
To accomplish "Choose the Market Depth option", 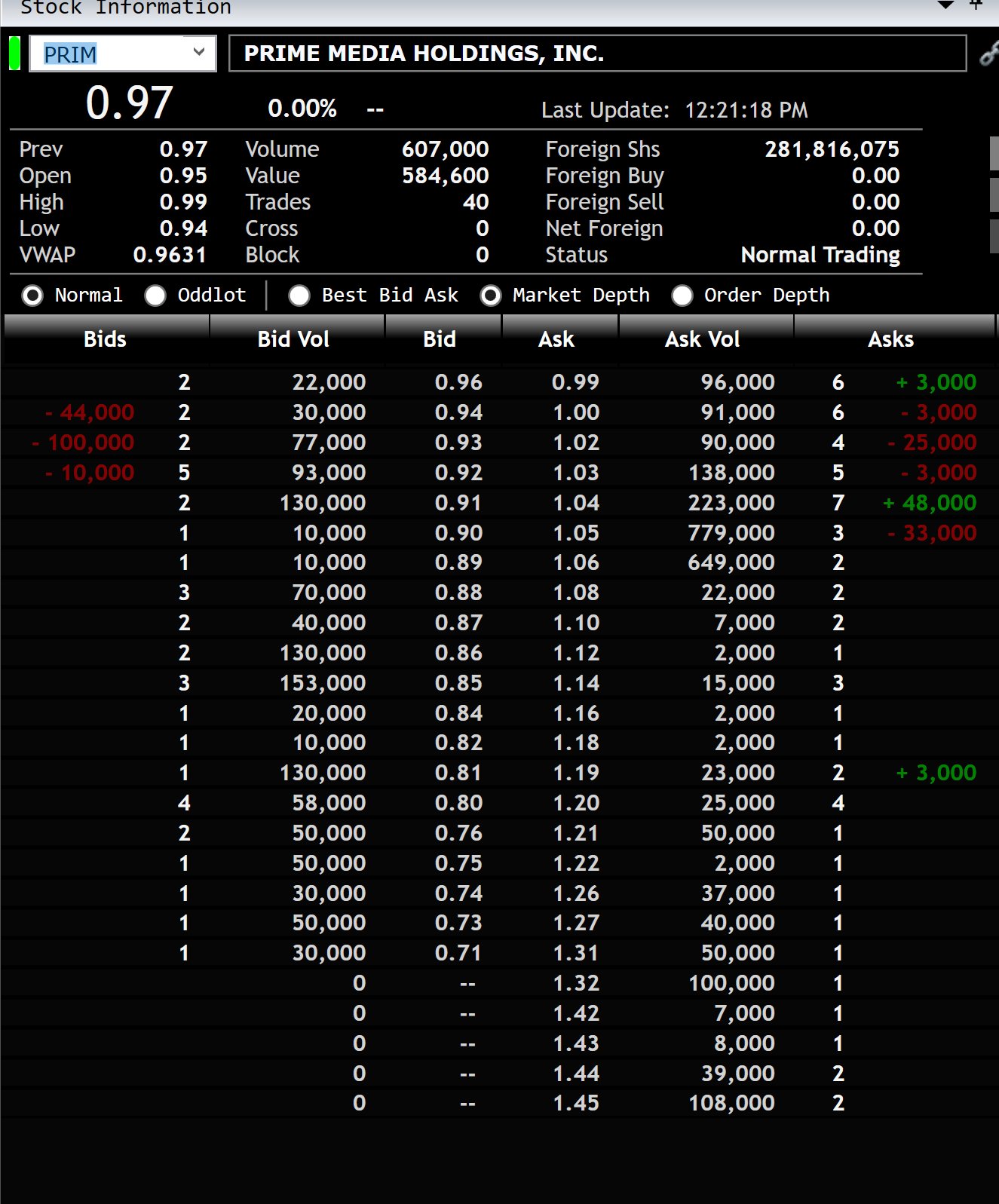I will [x=490, y=296].
